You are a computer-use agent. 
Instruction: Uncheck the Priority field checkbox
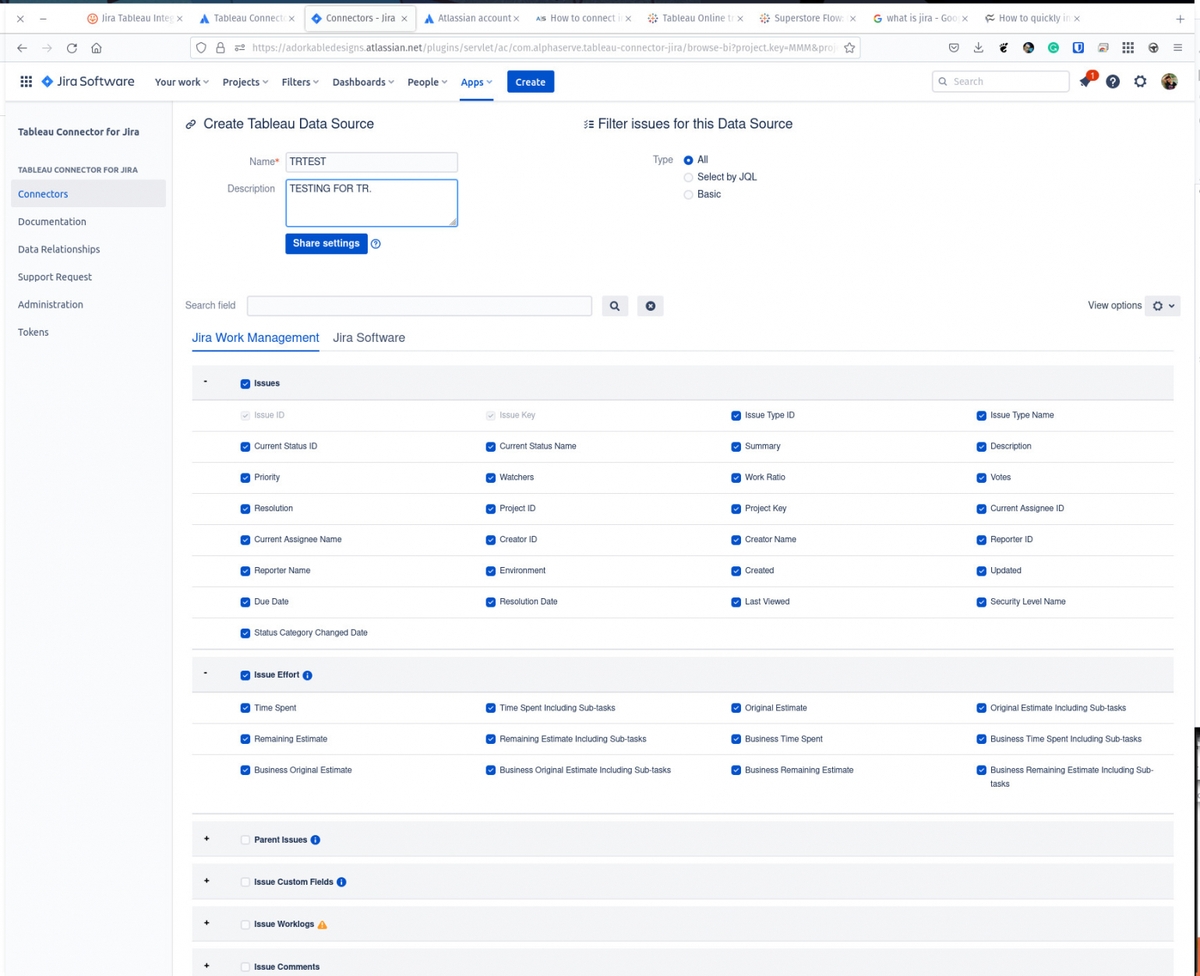[245, 477]
